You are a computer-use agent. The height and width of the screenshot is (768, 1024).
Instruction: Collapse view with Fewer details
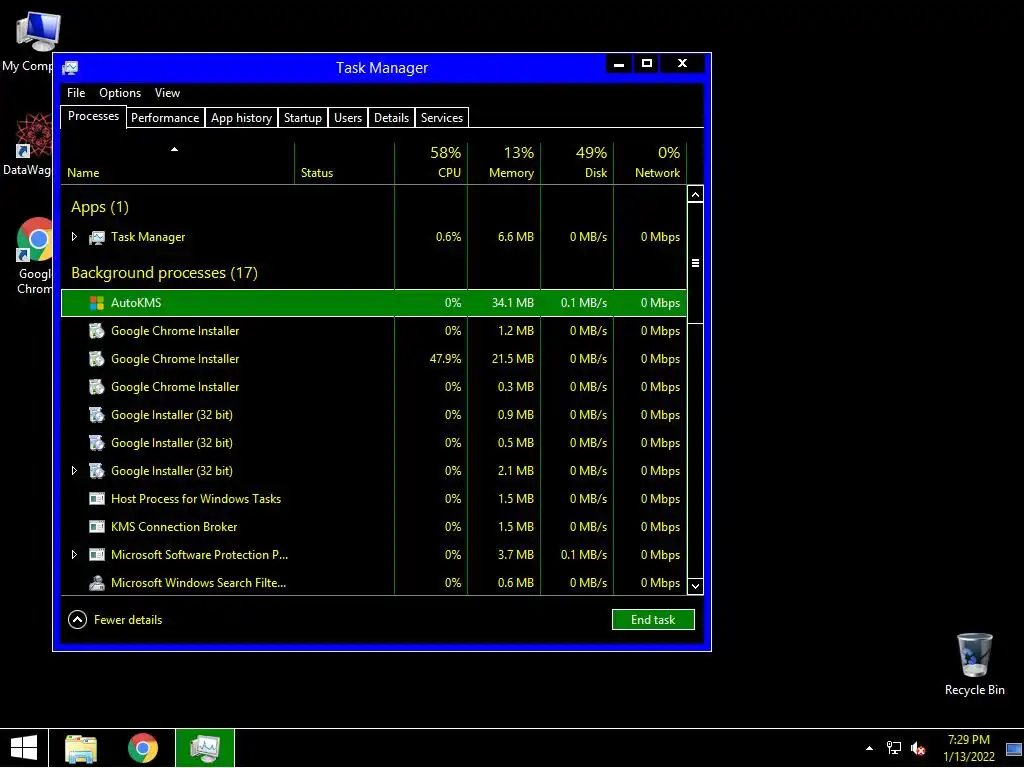coord(115,620)
